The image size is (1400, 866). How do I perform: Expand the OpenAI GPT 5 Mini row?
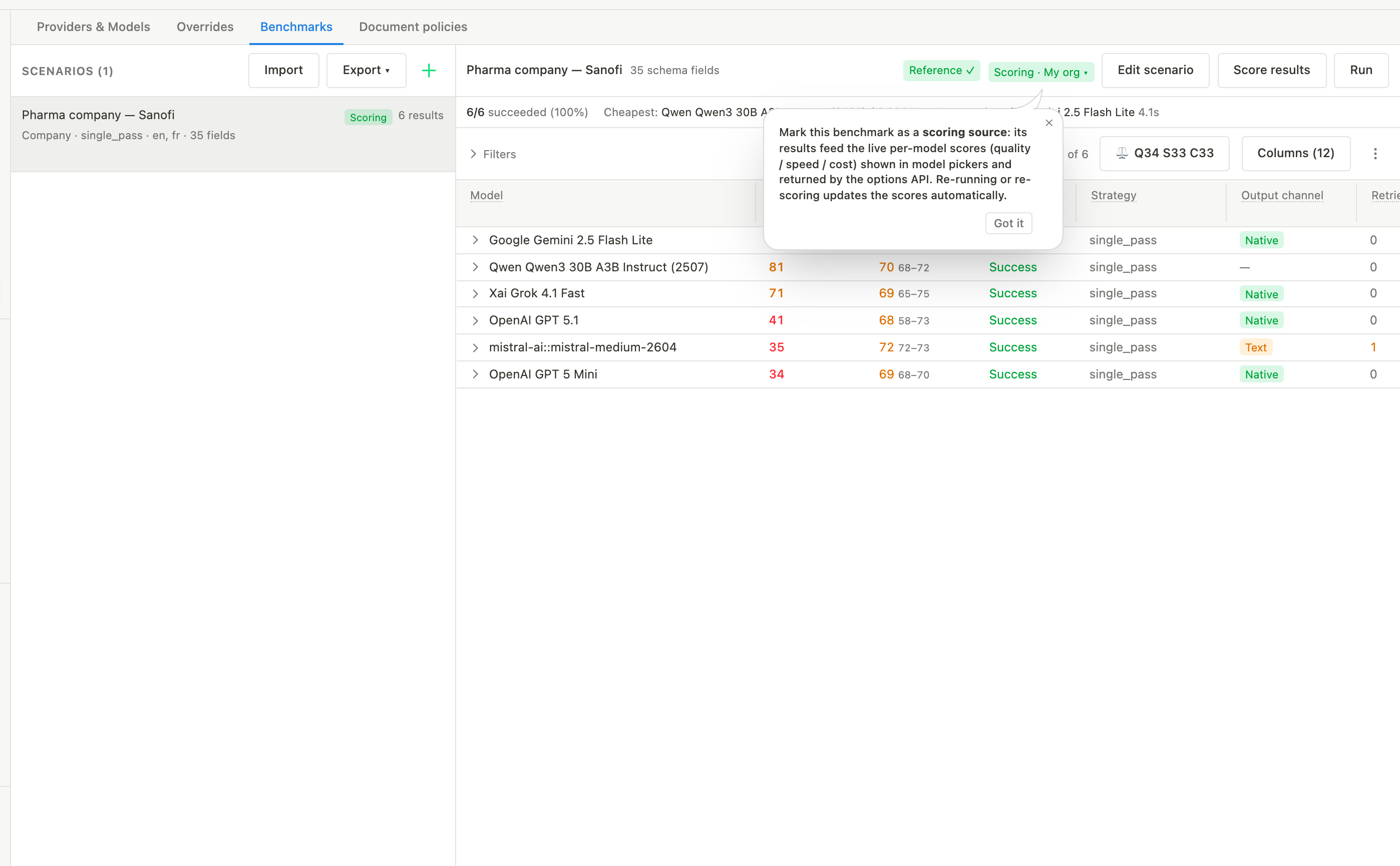tap(475, 374)
